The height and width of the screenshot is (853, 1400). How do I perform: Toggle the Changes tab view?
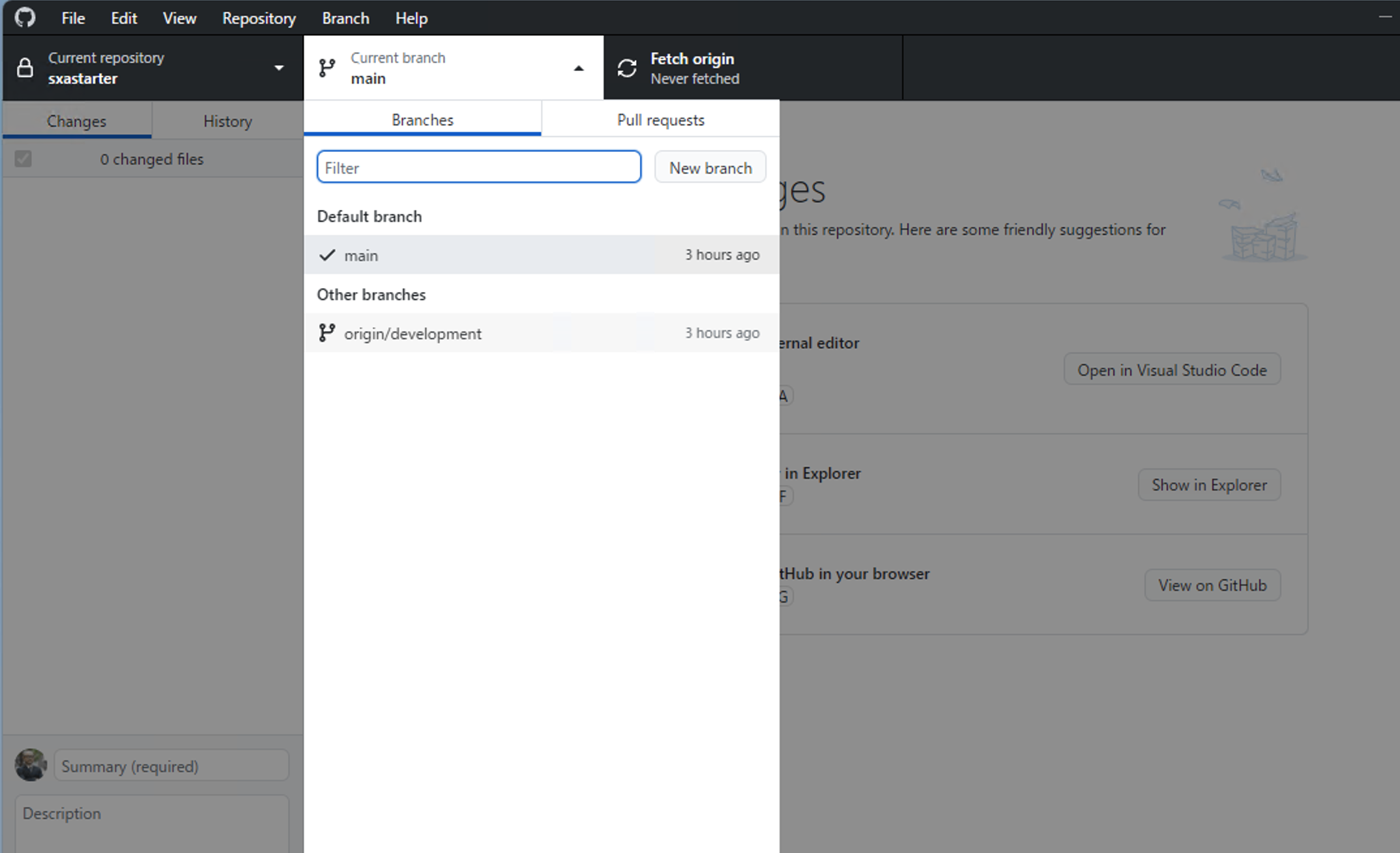[76, 120]
